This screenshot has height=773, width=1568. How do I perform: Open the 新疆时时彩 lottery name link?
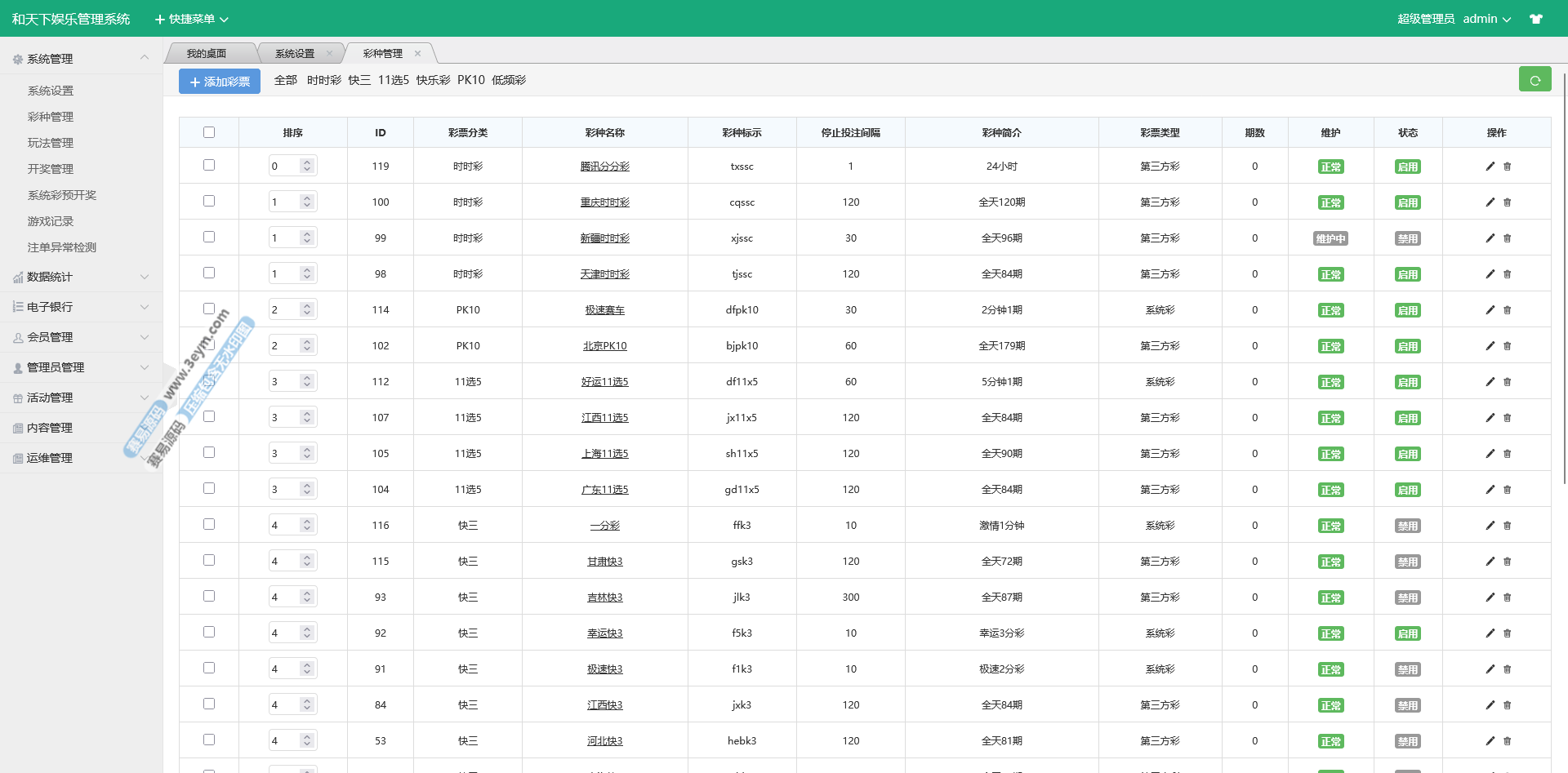604,238
